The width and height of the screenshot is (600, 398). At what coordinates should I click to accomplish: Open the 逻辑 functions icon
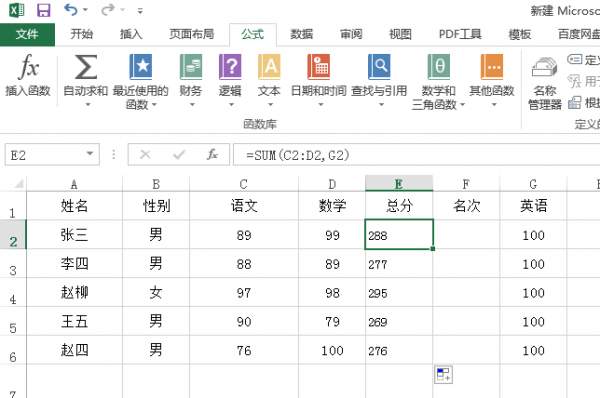230,67
